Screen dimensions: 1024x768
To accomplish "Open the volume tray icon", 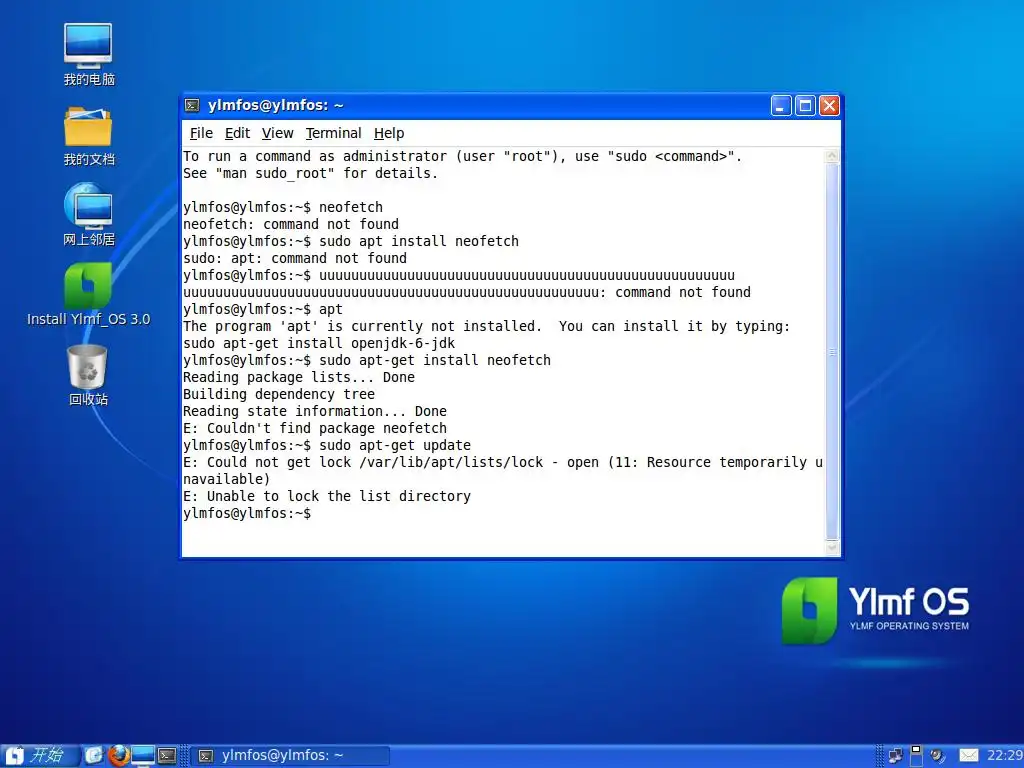I will click(x=938, y=756).
